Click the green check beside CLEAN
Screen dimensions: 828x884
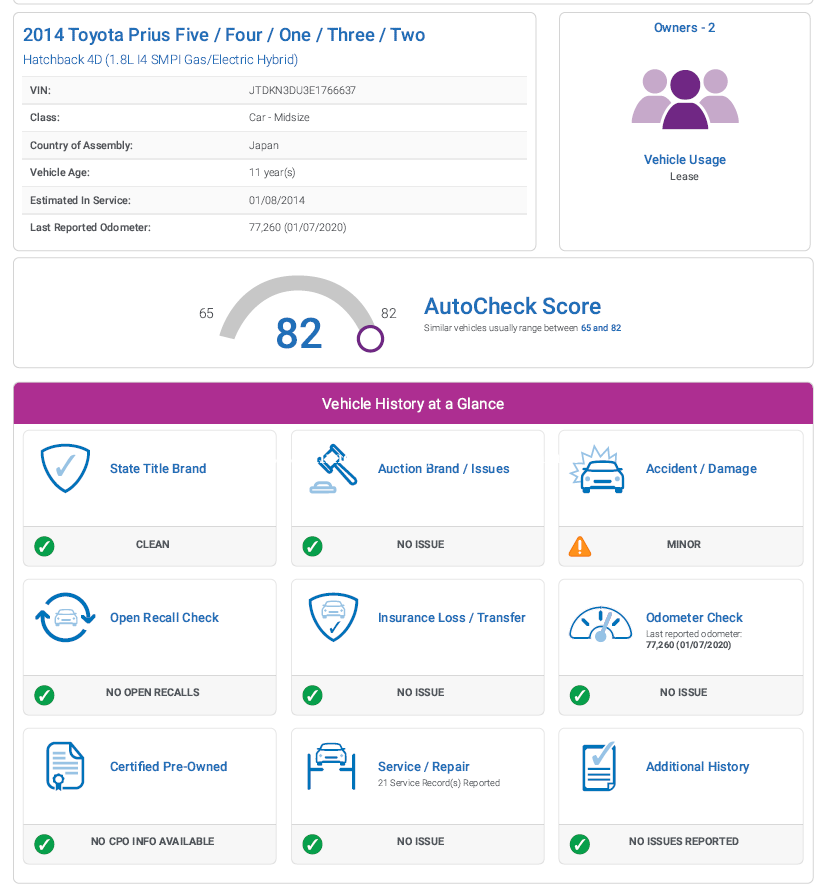tap(45, 546)
